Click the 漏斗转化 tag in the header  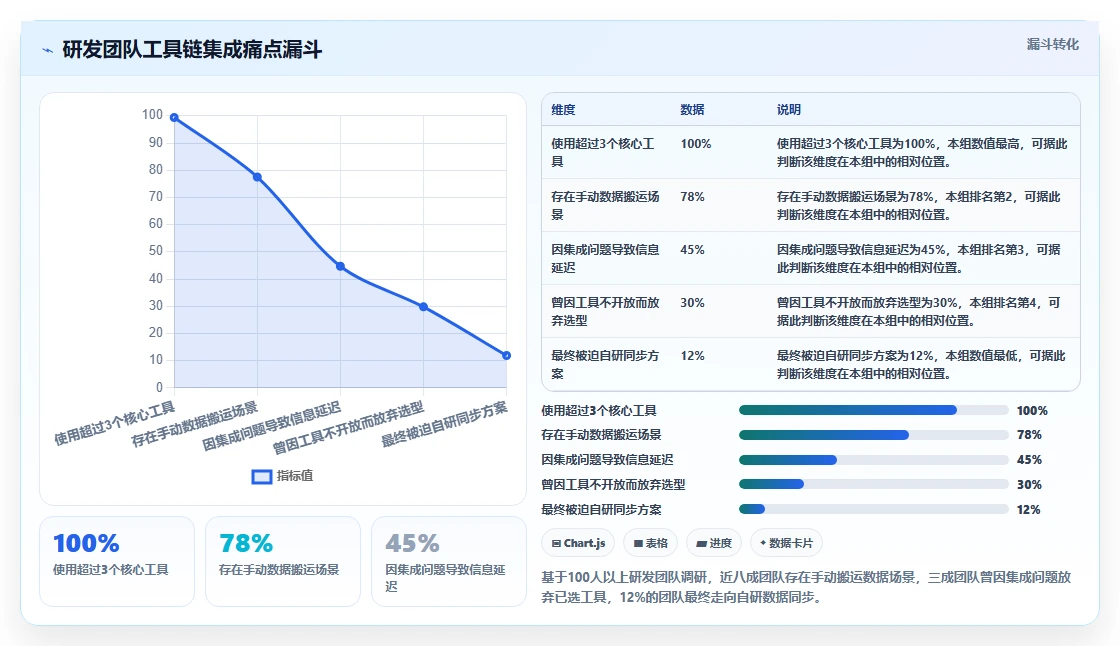(1052, 44)
